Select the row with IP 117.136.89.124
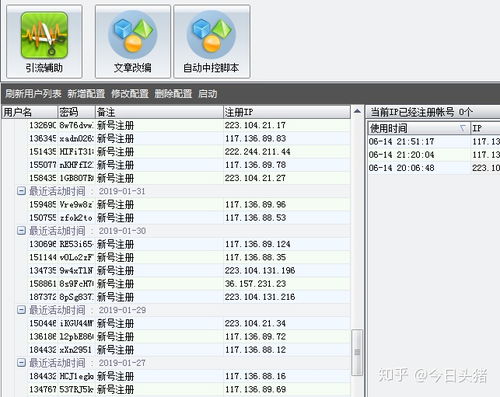Viewport: 500px width, 397px height. pos(189,244)
